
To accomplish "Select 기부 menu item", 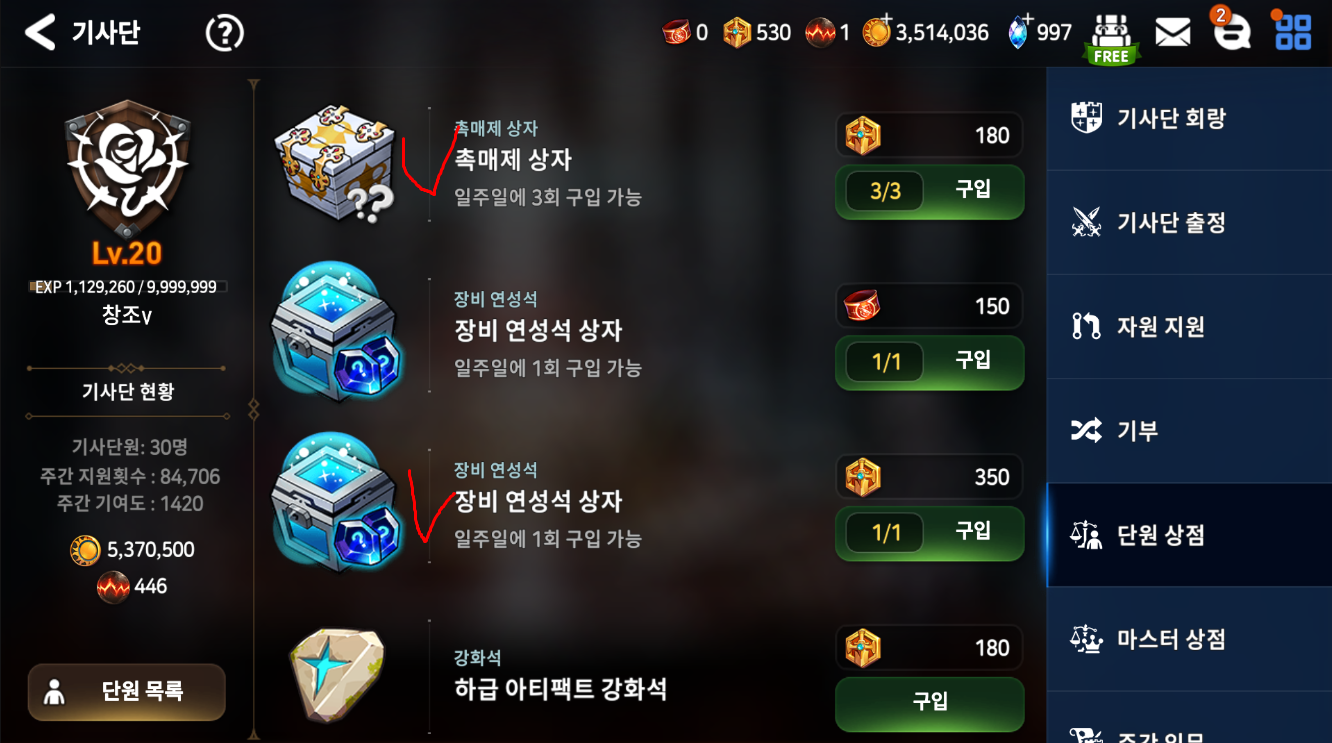I will (x=1189, y=430).
